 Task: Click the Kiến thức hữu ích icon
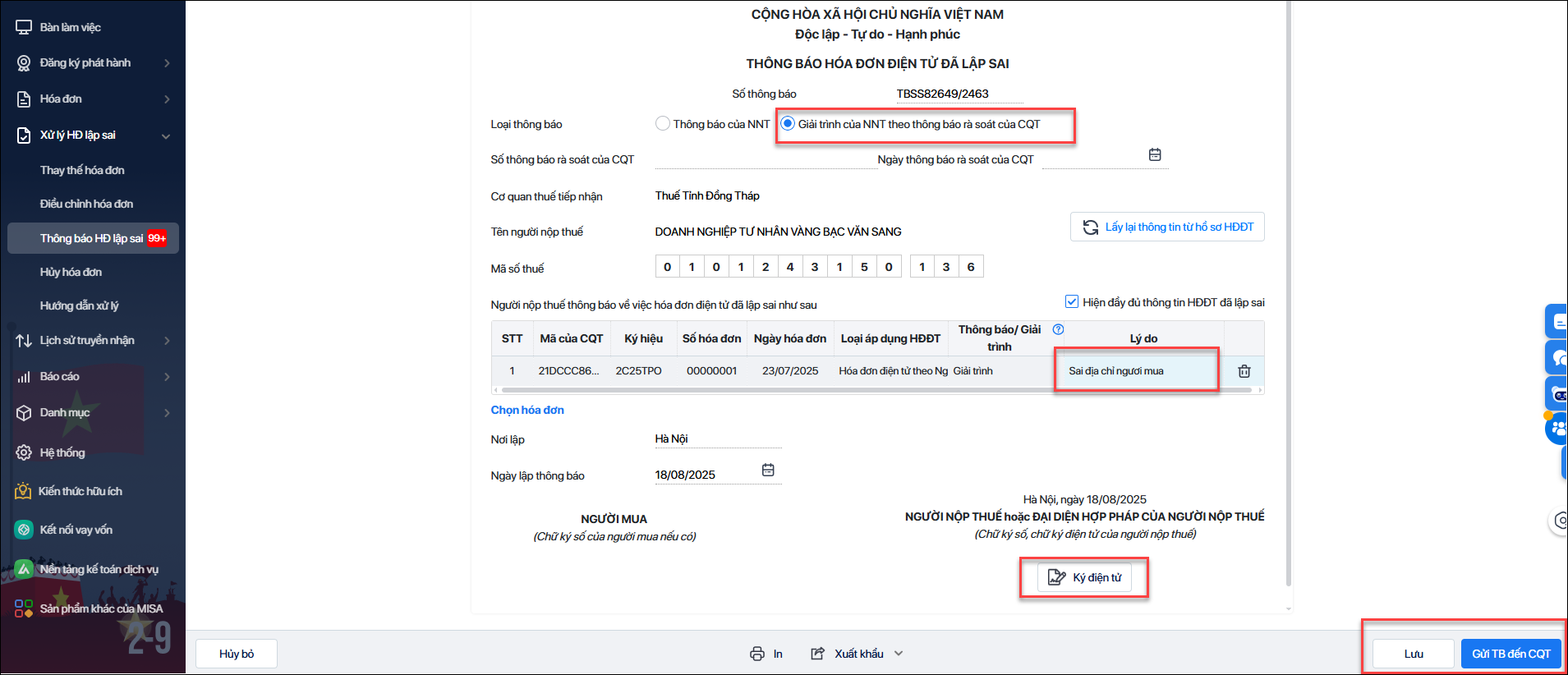click(x=23, y=491)
